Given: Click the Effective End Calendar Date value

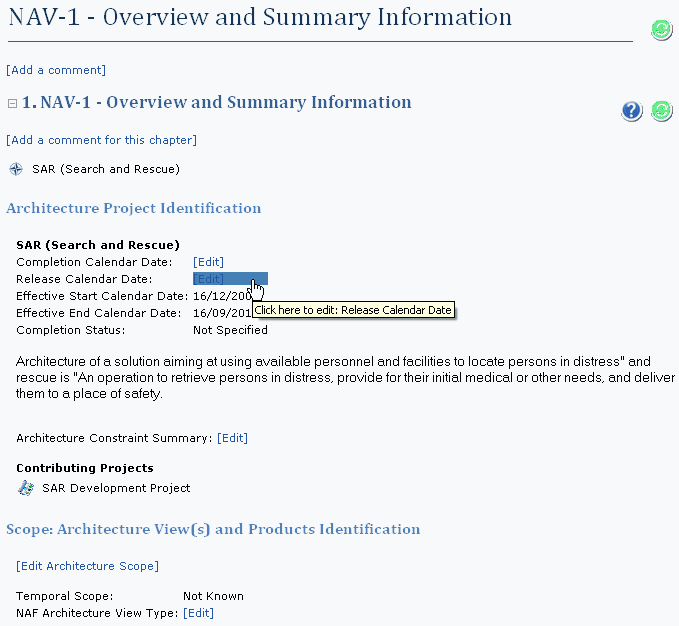Looking at the screenshot, I should point(221,313).
